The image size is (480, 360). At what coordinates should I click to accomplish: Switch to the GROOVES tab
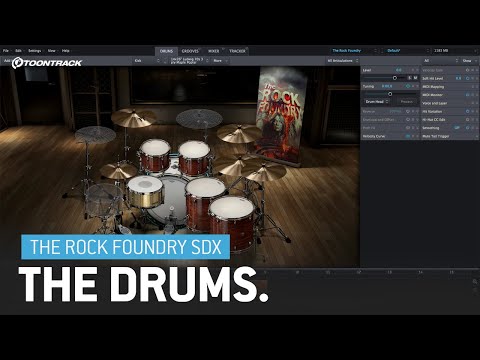[190, 51]
